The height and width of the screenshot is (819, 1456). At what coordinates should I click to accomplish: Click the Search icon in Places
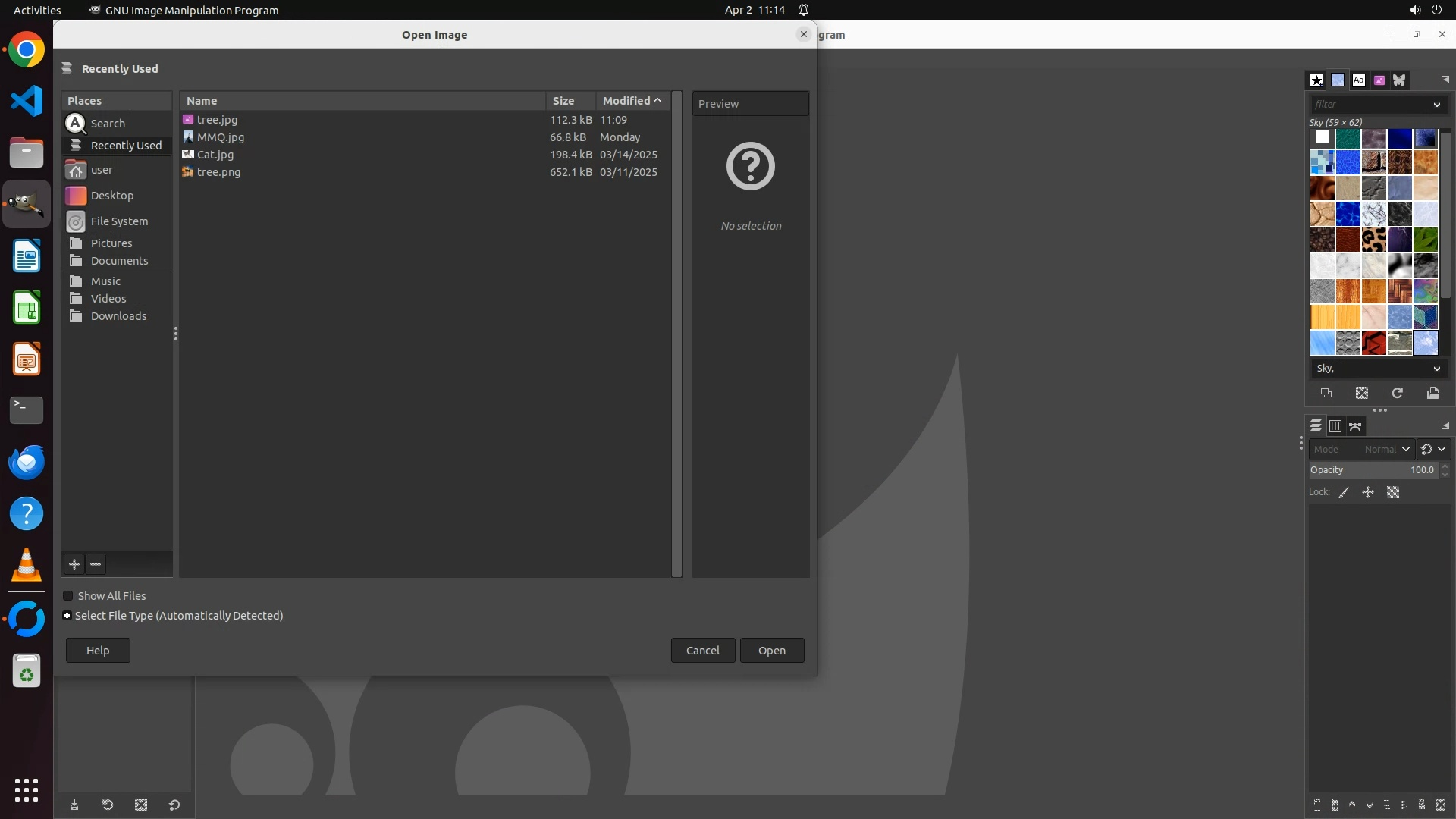pyautogui.click(x=76, y=123)
